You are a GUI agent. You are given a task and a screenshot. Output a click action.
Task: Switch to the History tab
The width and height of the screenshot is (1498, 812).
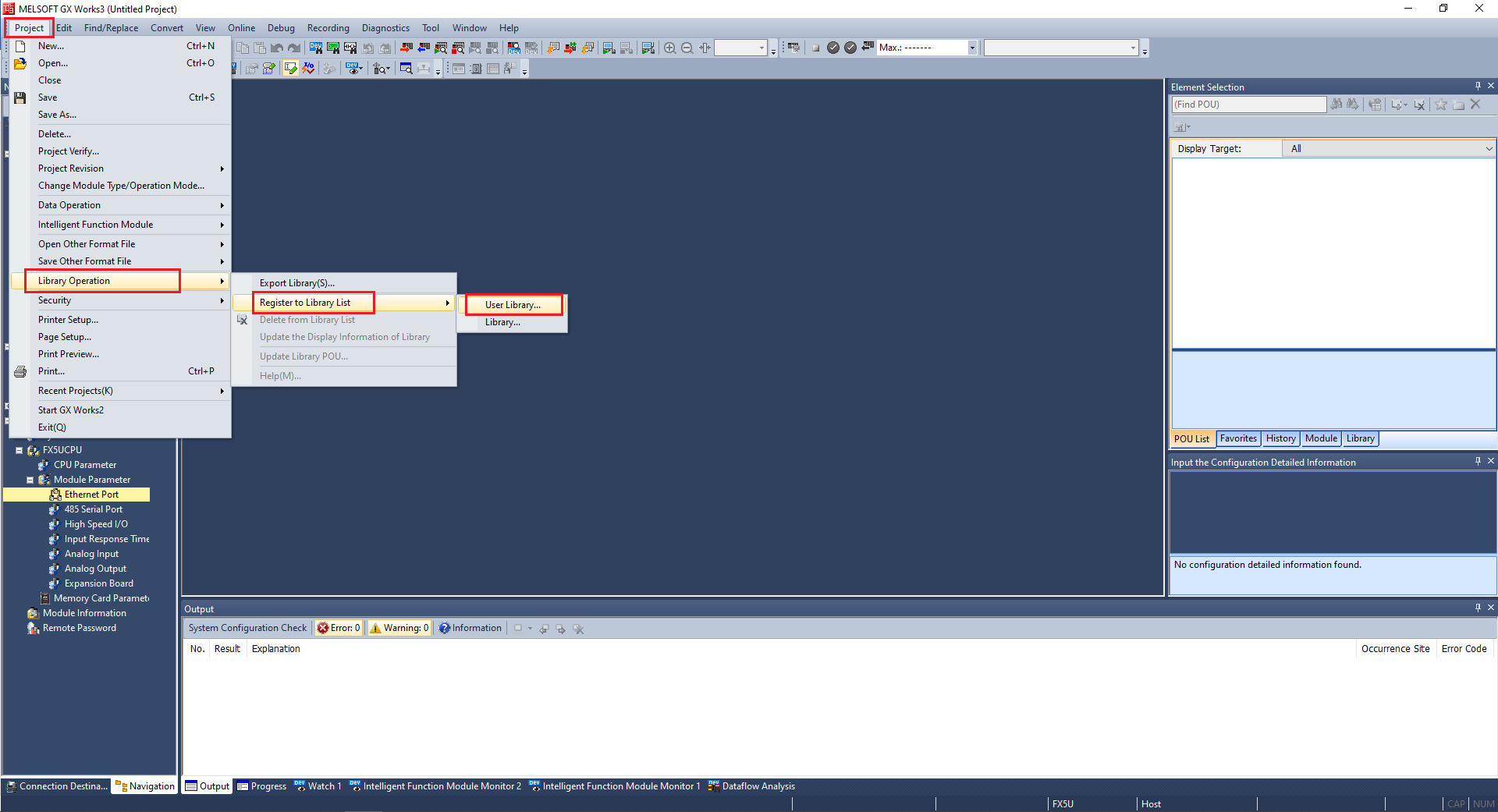point(1280,438)
